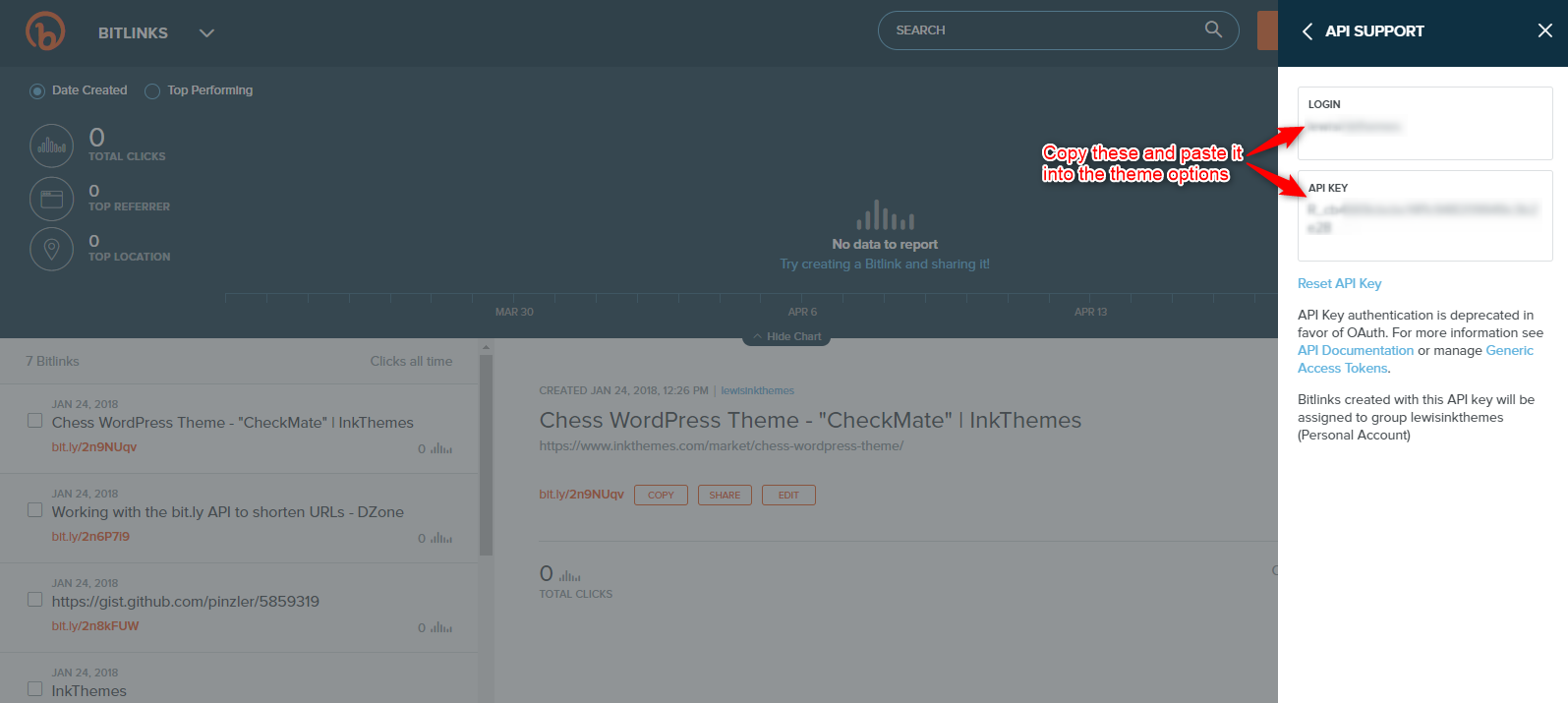Open Working with the bit.ly API bitlink

point(228,512)
